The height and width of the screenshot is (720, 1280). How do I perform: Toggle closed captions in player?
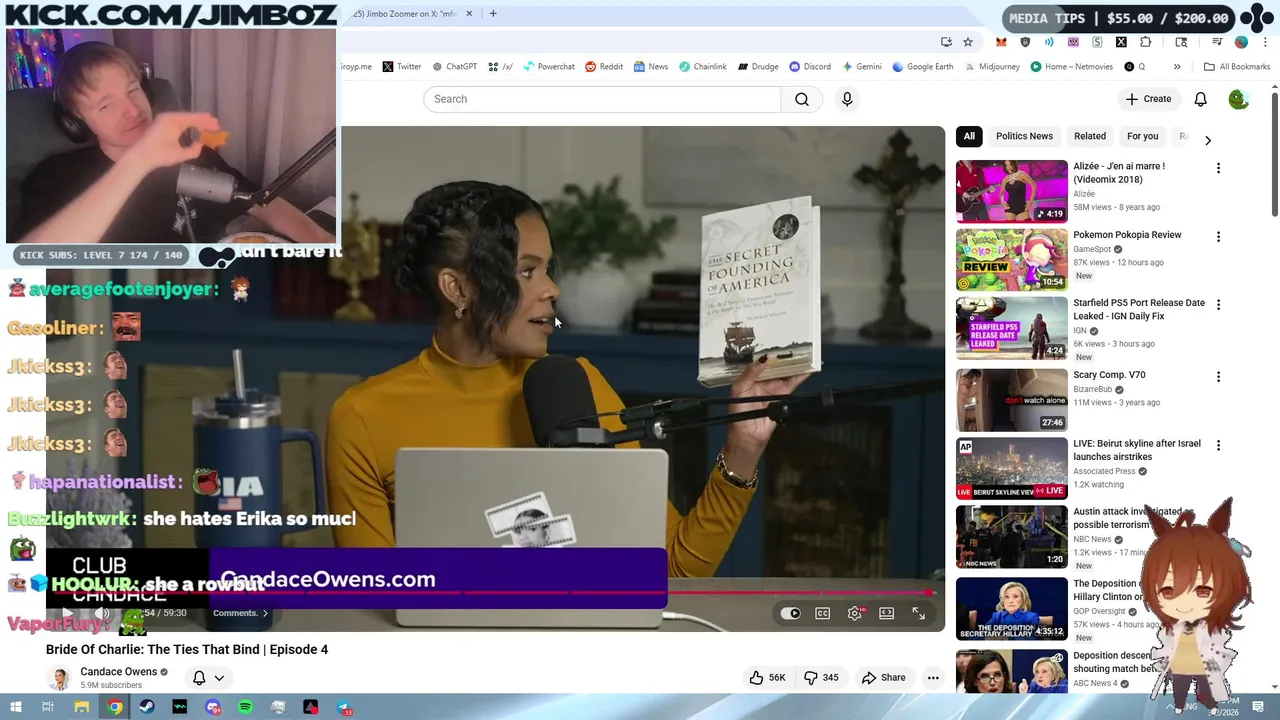[x=822, y=613]
